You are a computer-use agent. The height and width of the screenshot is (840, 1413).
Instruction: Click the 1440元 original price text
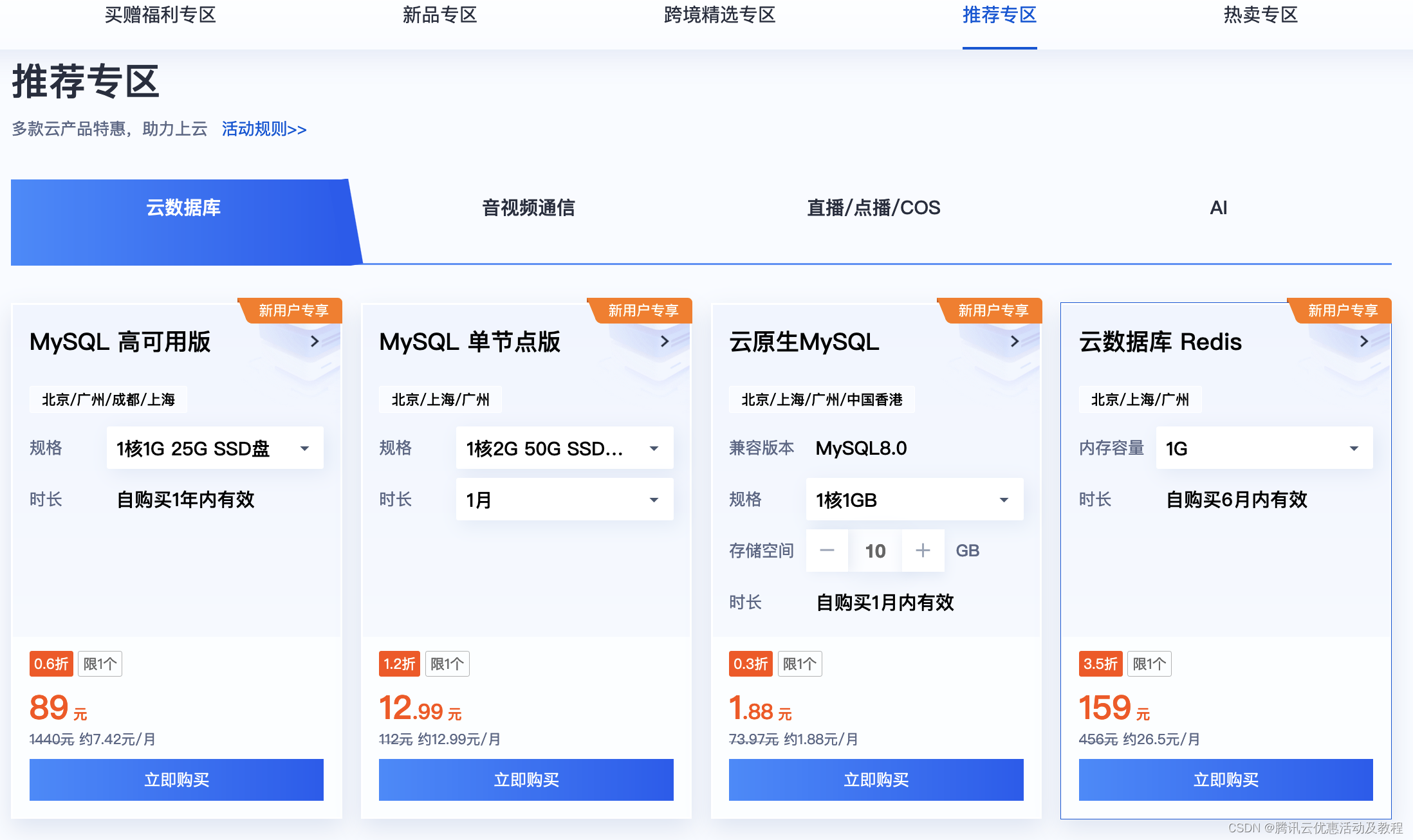tap(52, 739)
